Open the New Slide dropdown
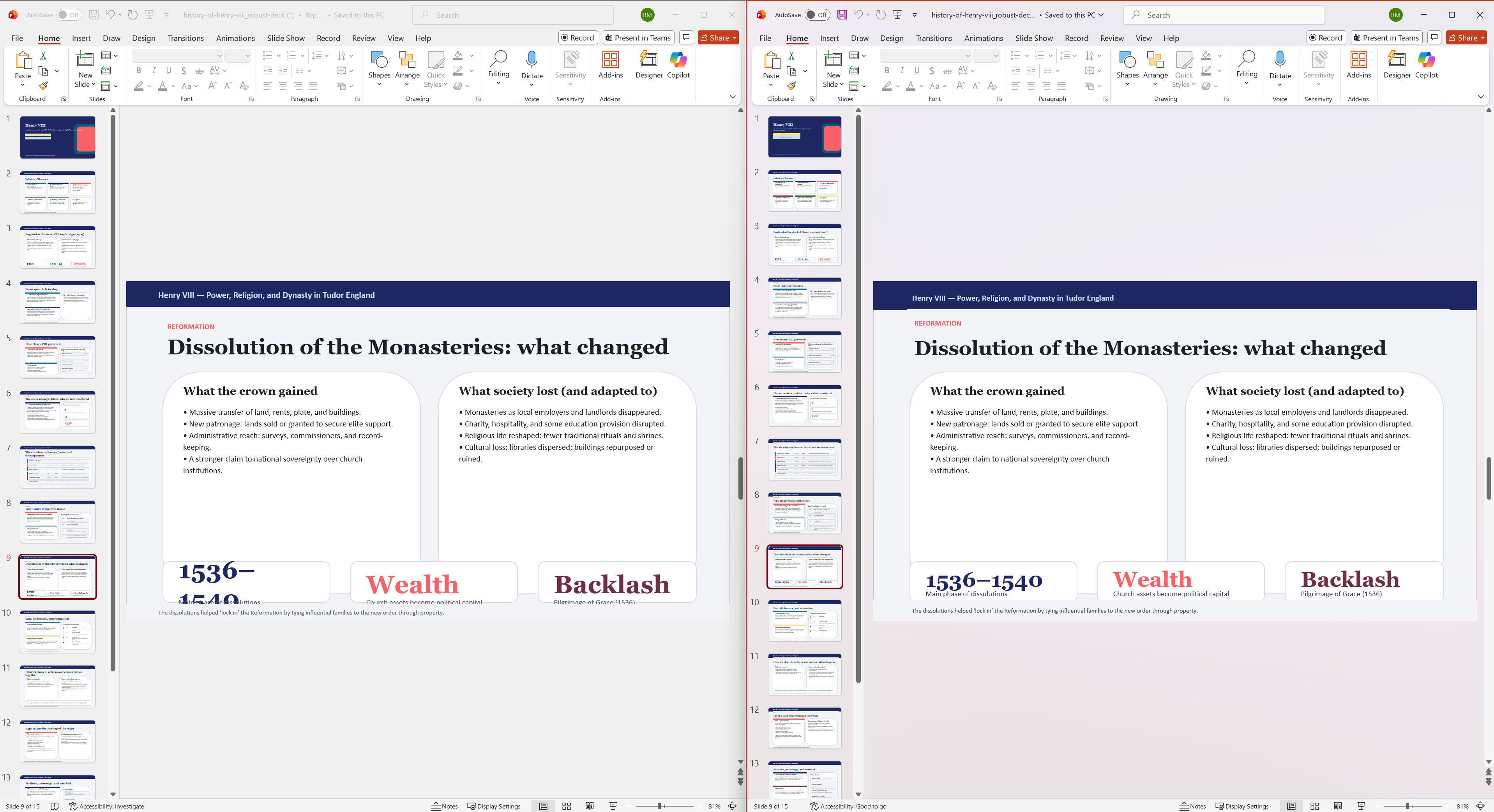 pyautogui.click(x=85, y=84)
